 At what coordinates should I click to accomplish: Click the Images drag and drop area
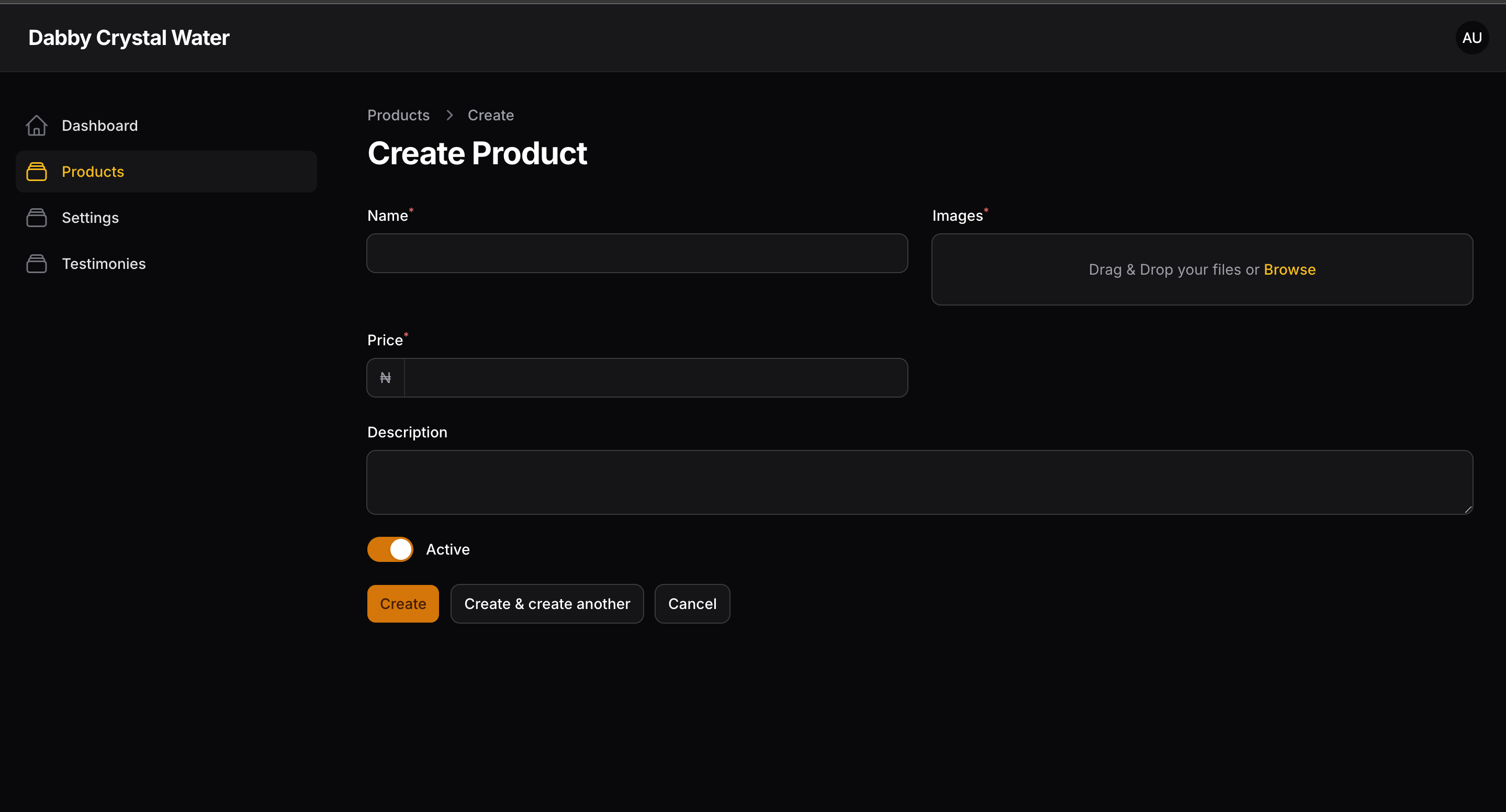[1202, 269]
